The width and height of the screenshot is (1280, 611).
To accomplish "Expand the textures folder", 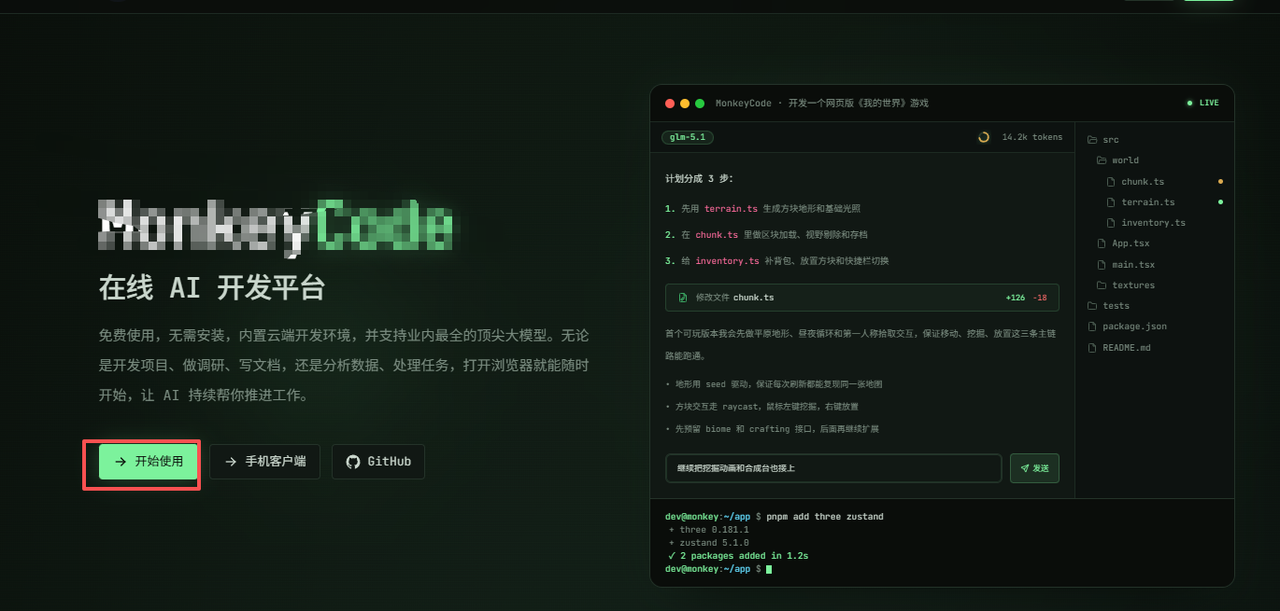I will click(1125, 285).
